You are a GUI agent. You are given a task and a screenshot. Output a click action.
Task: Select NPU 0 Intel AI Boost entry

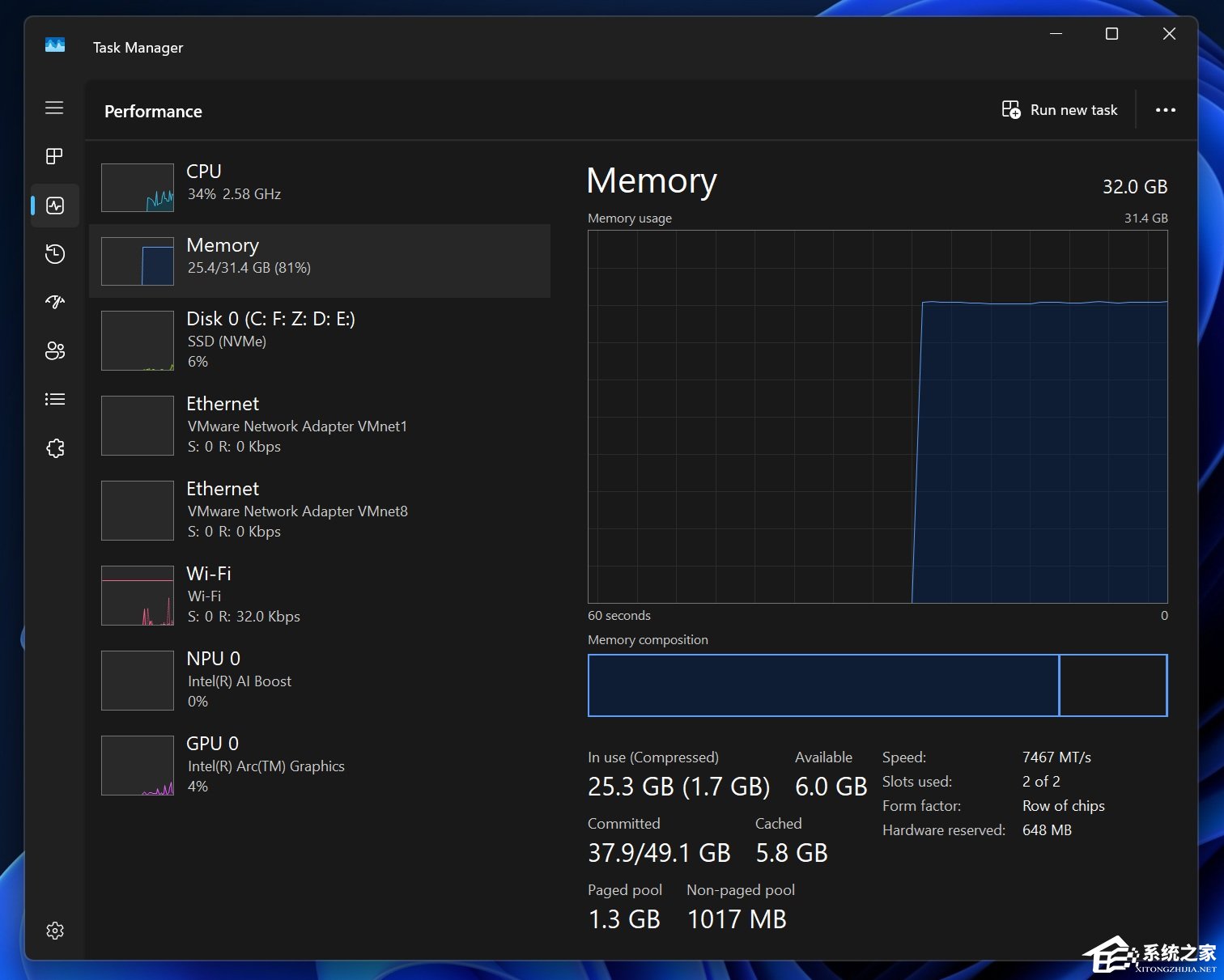click(x=320, y=681)
